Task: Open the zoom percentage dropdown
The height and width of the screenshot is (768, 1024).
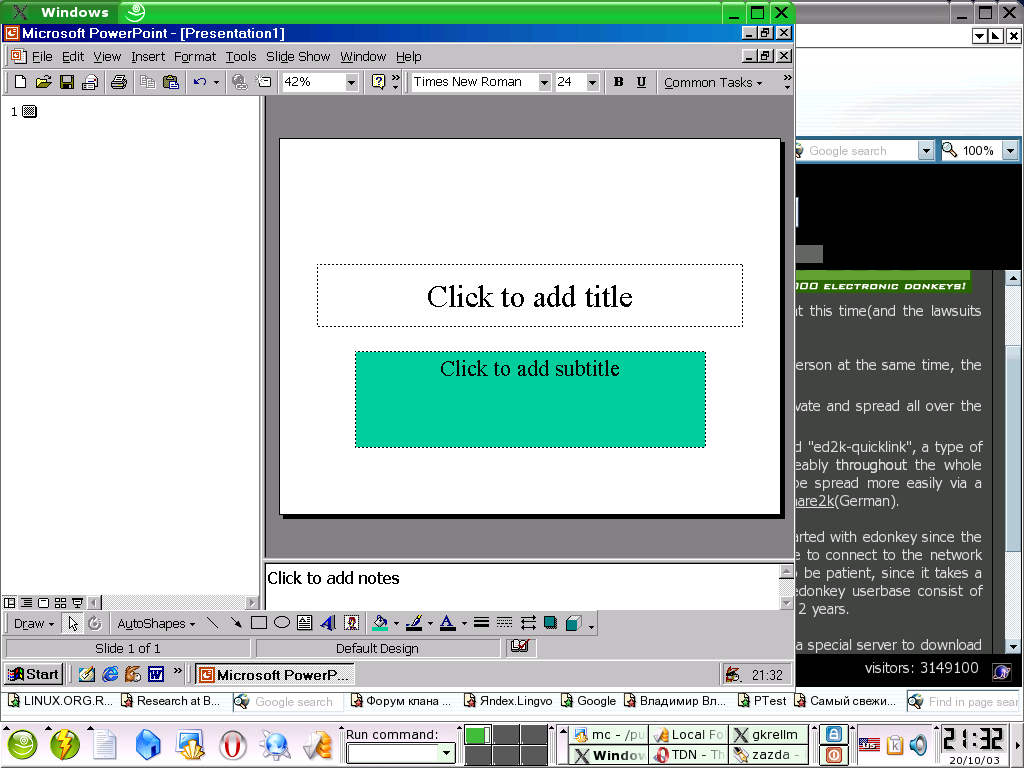Action: point(351,82)
